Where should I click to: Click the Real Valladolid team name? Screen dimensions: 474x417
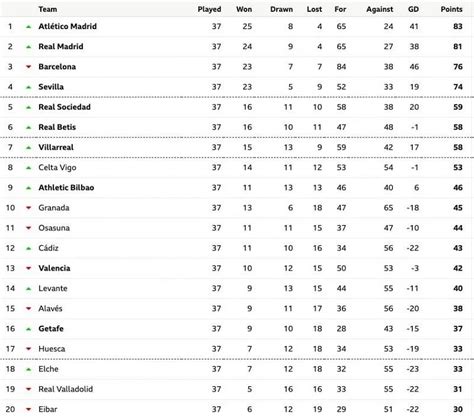coord(66,389)
